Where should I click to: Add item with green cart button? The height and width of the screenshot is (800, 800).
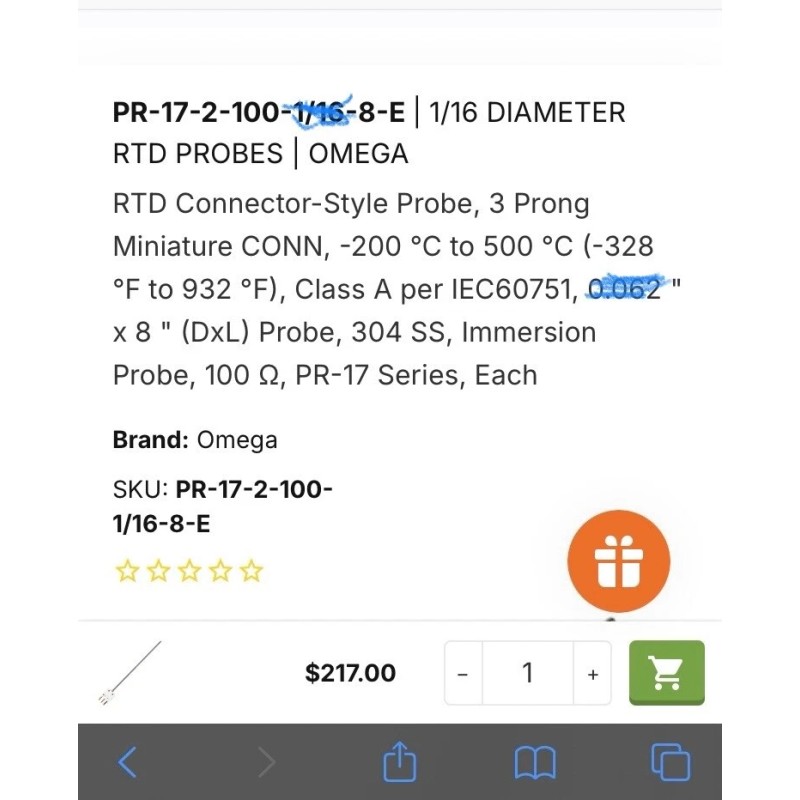click(x=666, y=673)
